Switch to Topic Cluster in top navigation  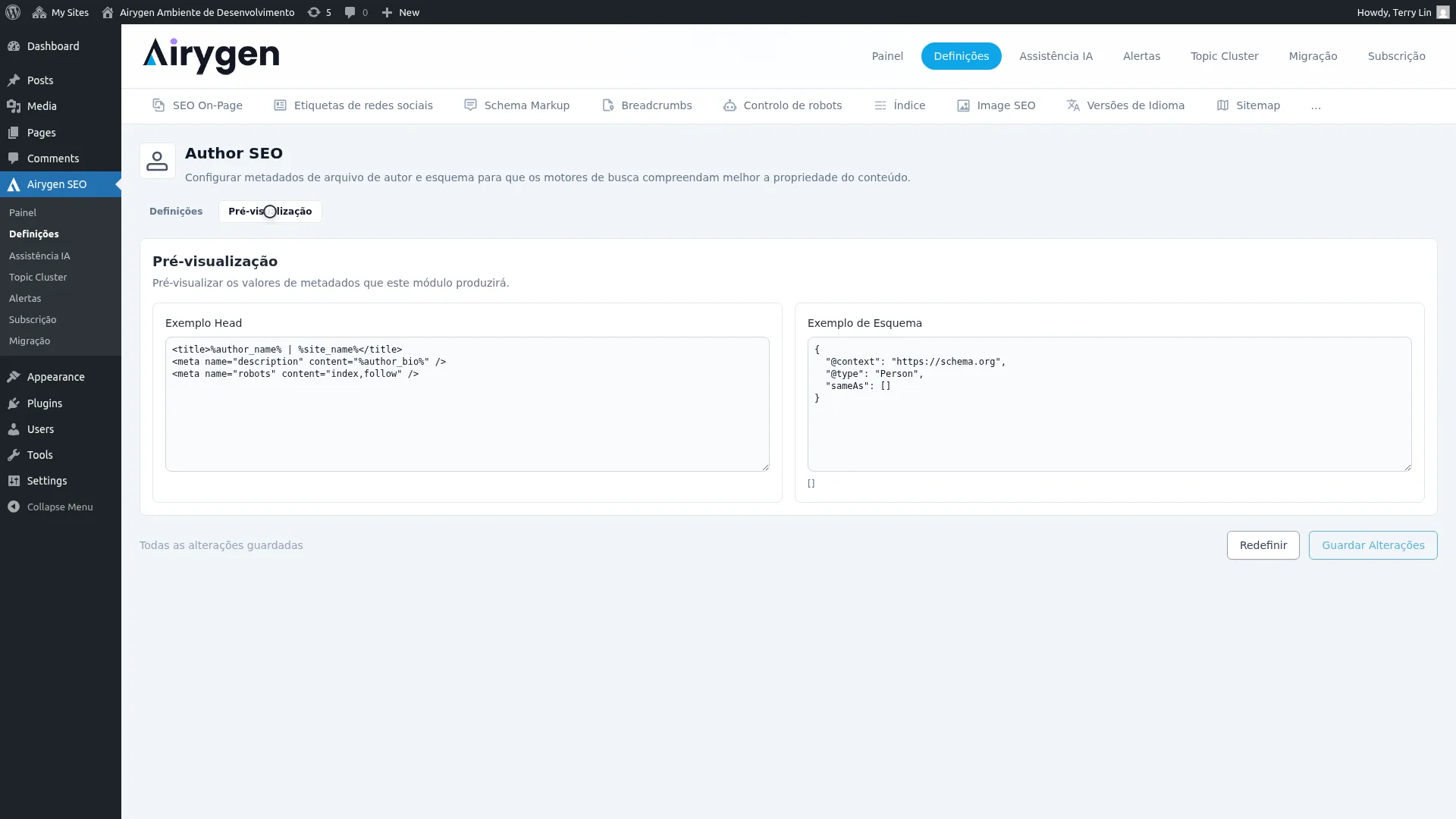tap(1224, 56)
